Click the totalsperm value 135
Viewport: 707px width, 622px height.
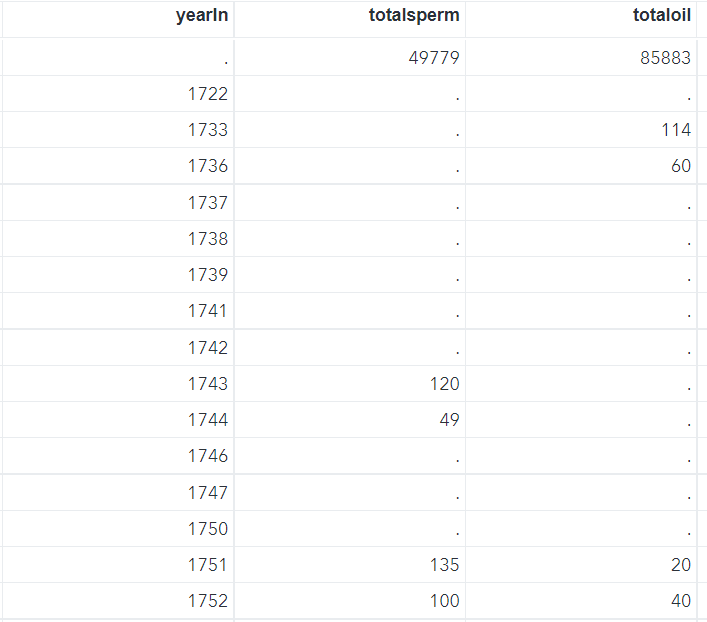point(445,565)
